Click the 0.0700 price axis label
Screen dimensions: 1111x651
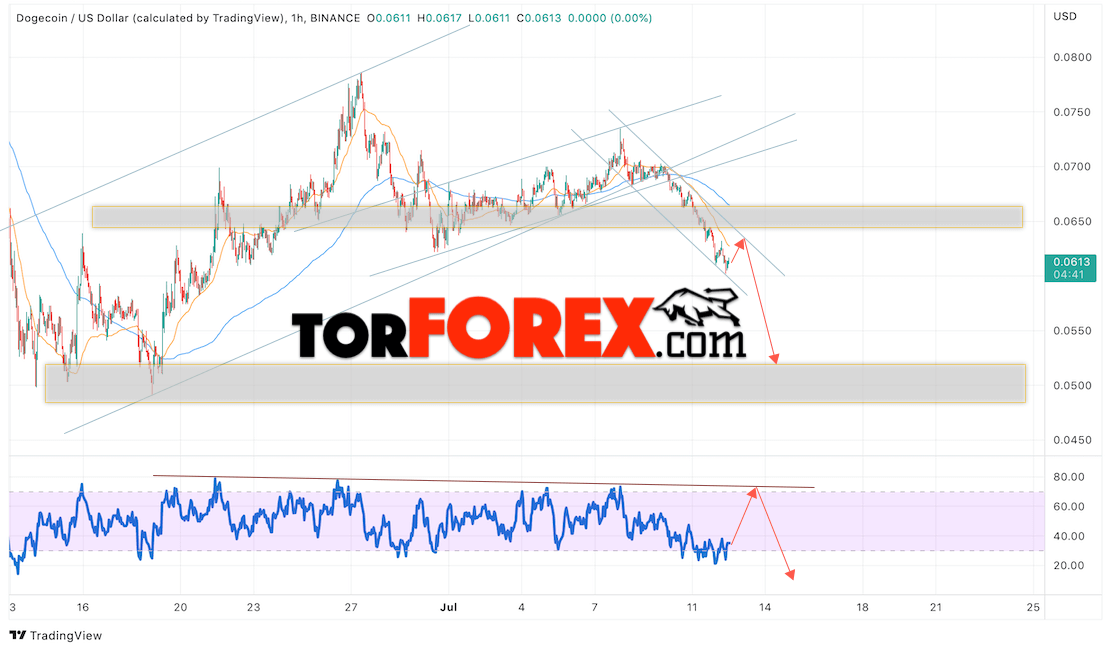(1072, 166)
